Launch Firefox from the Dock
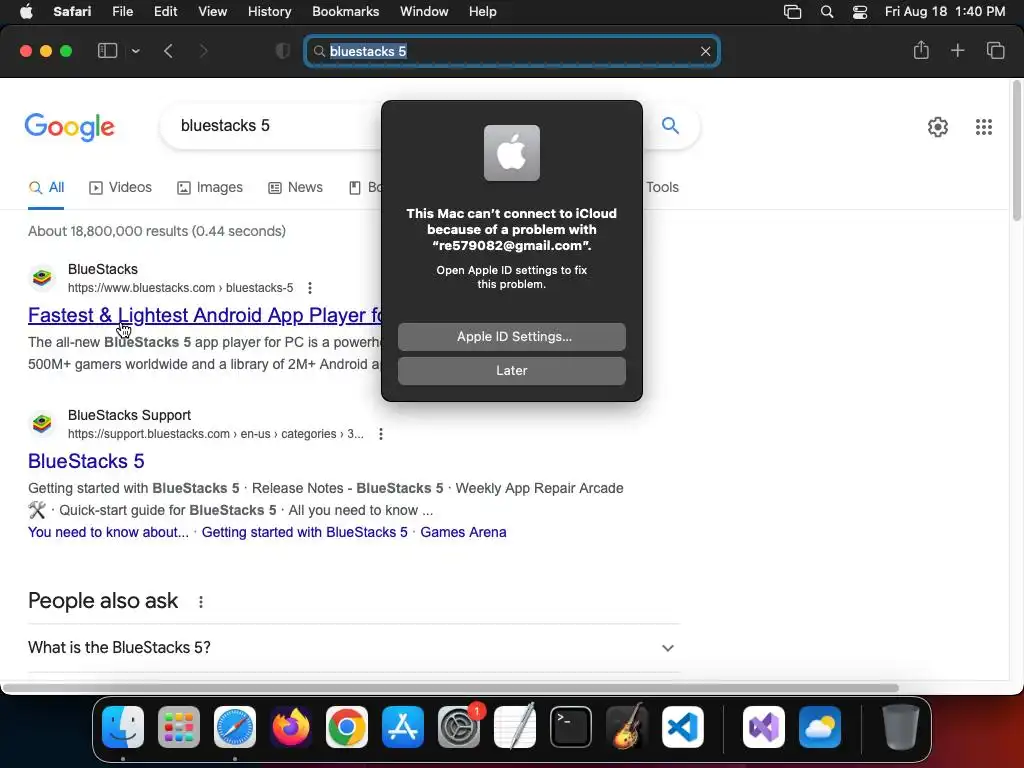The height and width of the screenshot is (768, 1024). coord(291,727)
